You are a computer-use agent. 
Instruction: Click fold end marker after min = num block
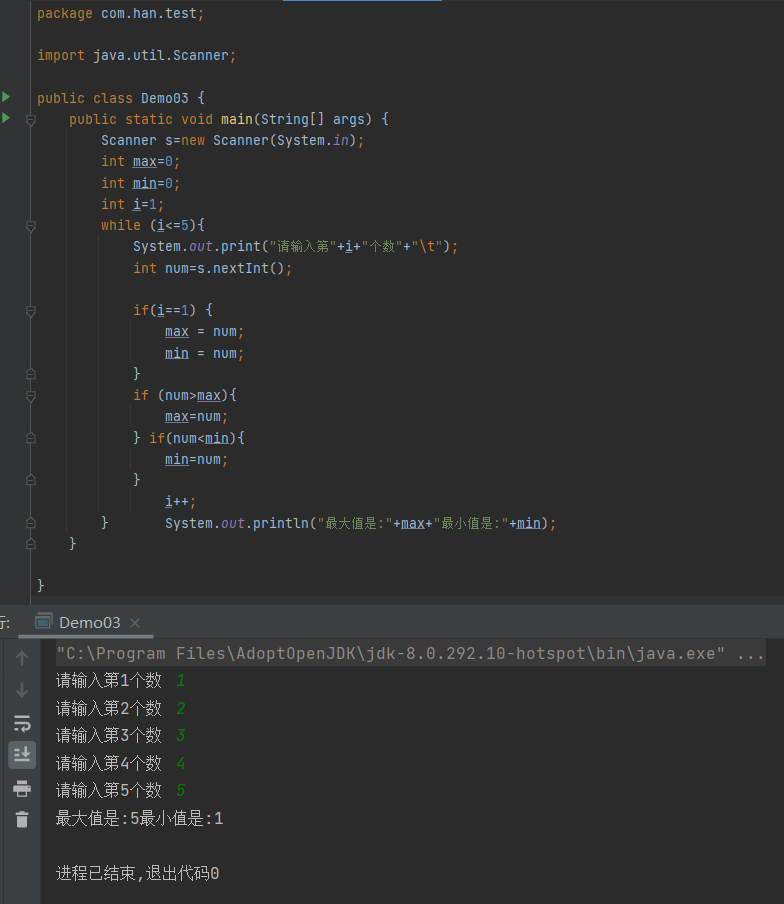pyautogui.click(x=31, y=374)
